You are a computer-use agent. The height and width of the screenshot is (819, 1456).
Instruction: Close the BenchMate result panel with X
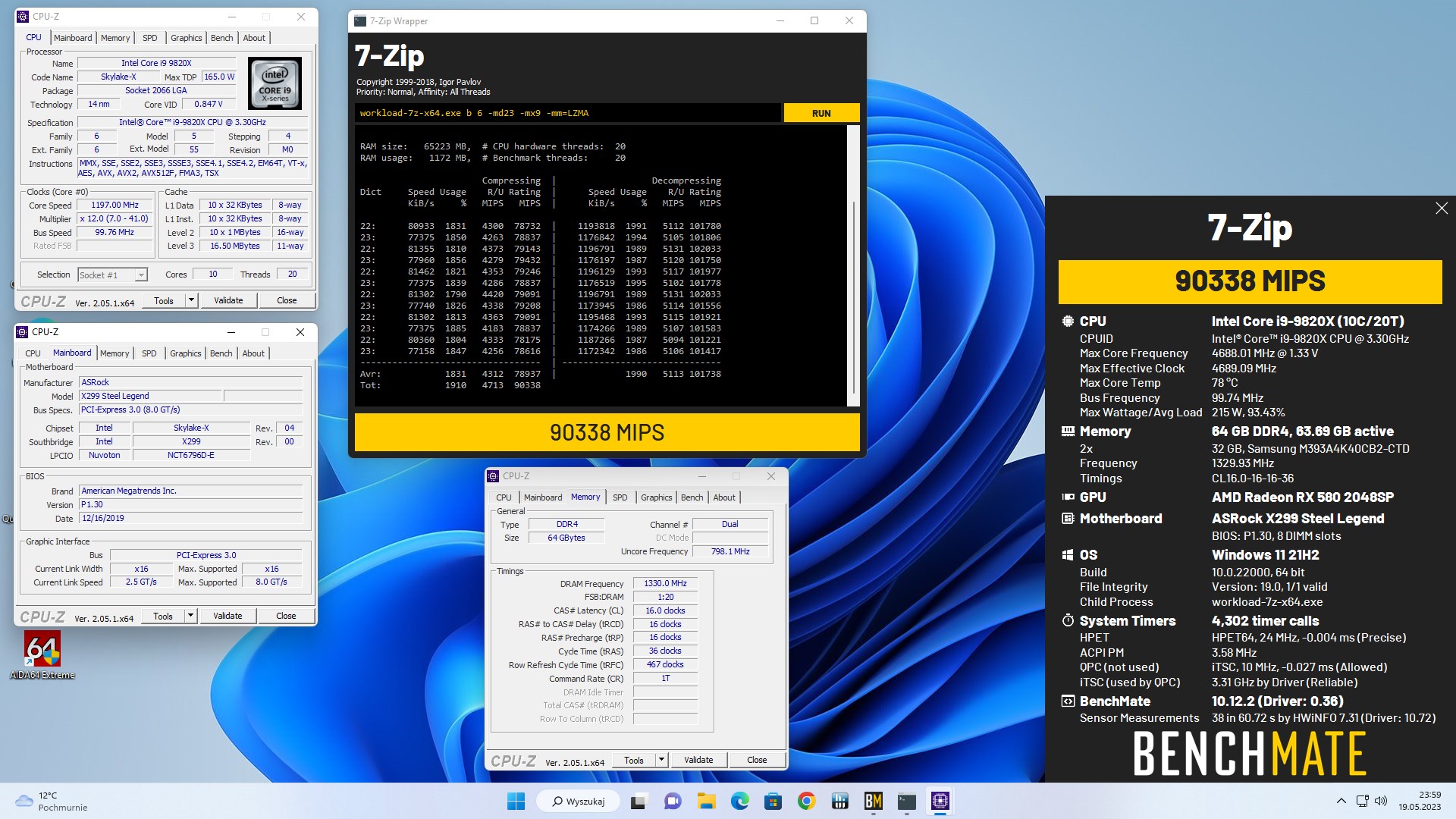tap(1441, 209)
